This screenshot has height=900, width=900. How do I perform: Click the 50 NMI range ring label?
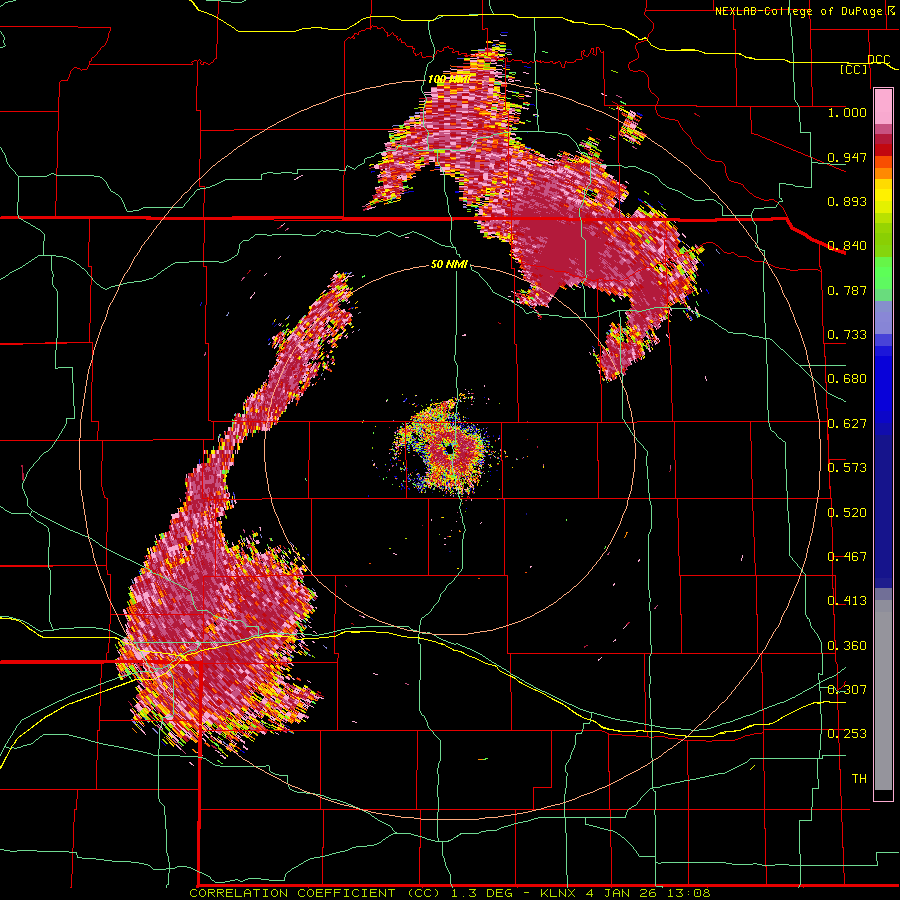(449, 265)
